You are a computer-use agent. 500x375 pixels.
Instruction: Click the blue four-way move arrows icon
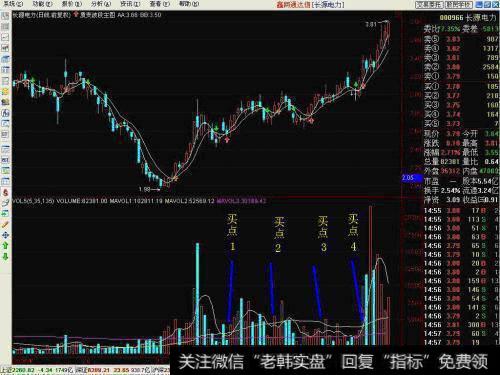5,235
